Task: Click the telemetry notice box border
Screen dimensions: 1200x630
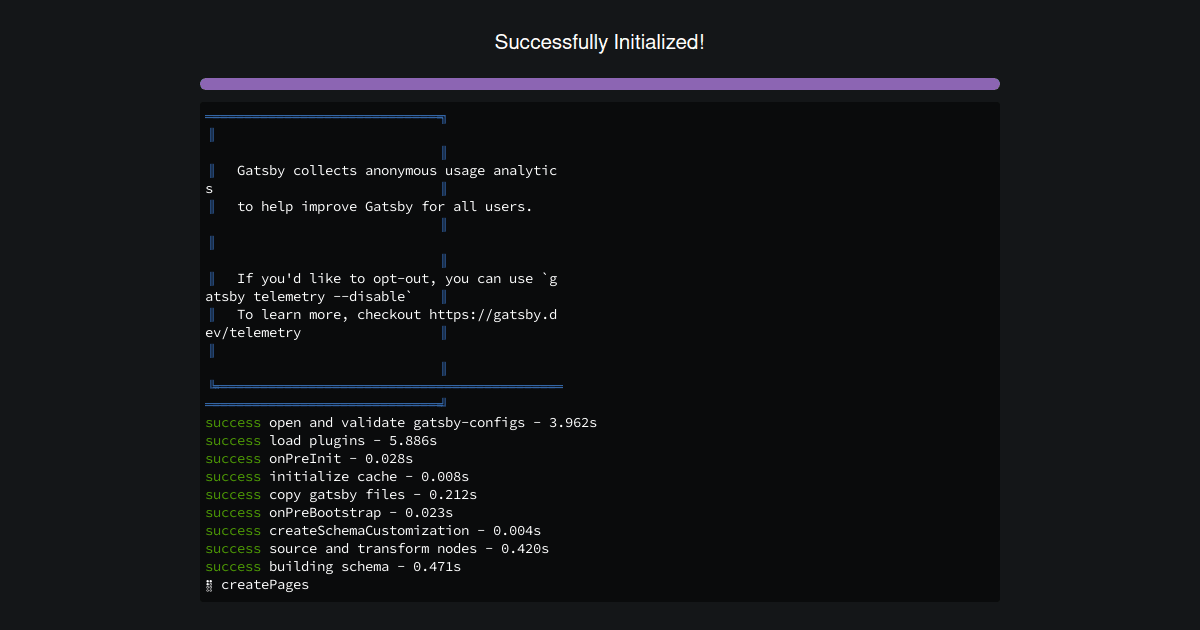Action: point(325,117)
